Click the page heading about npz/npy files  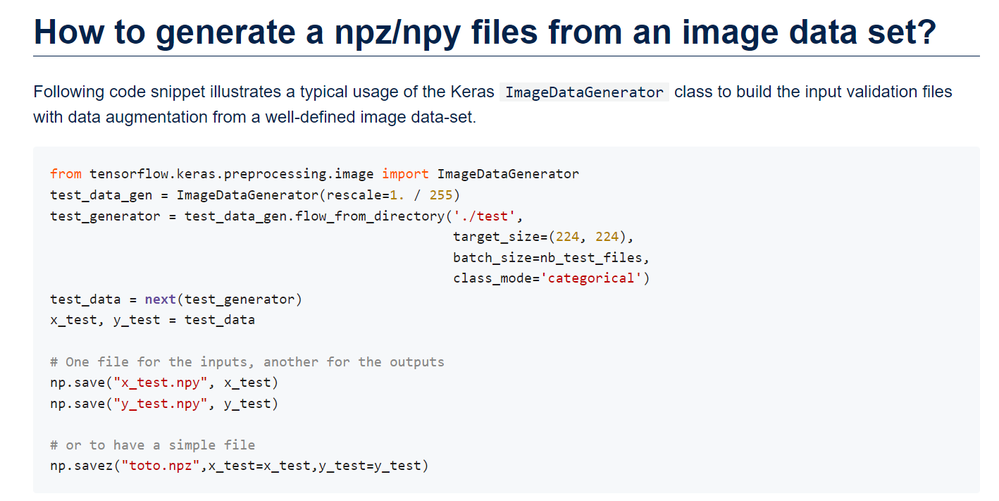(x=485, y=31)
